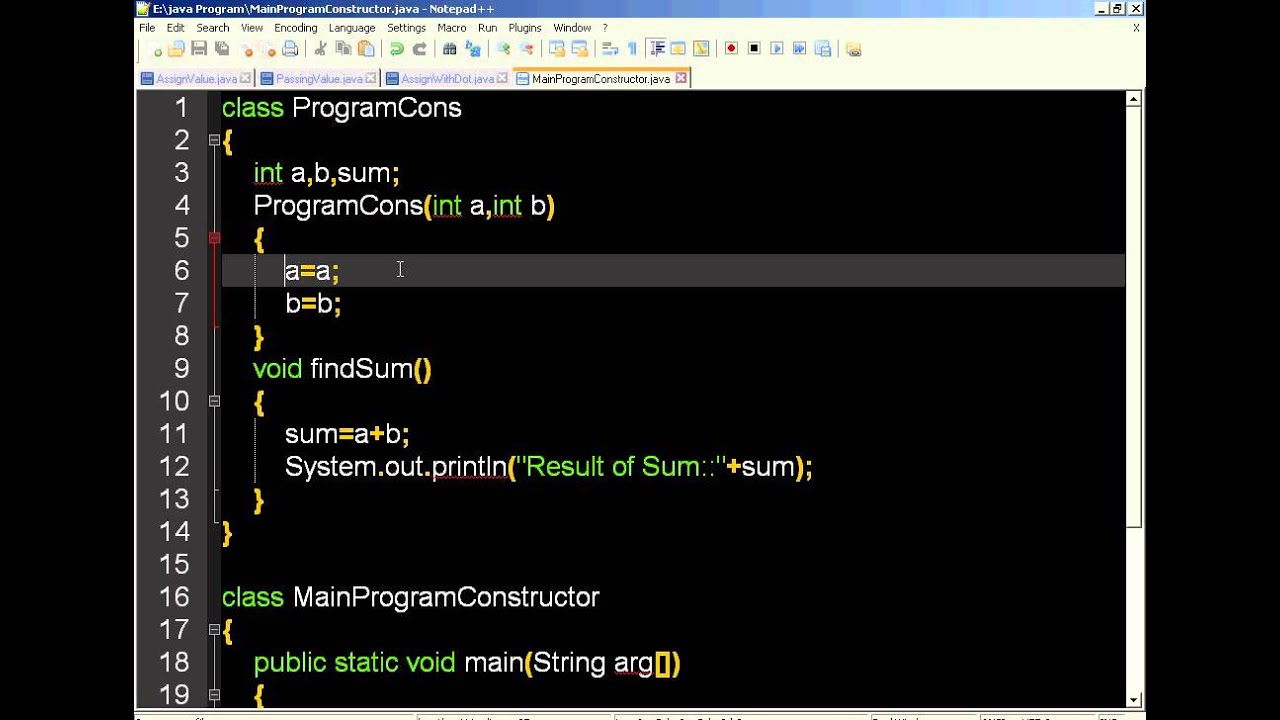Click the Cut scissors icon

click(x=320, y=49)
